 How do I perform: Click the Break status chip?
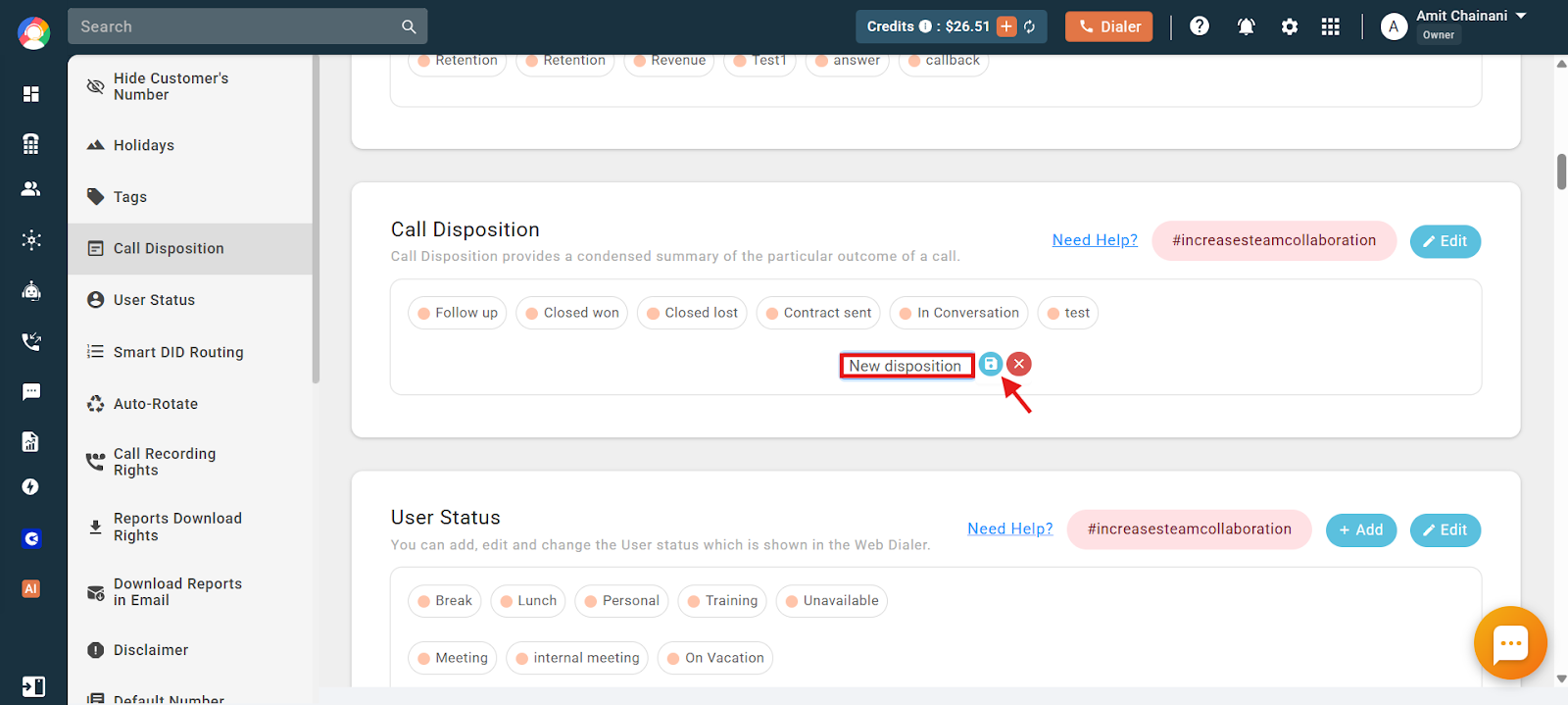[x=445, y=601]
